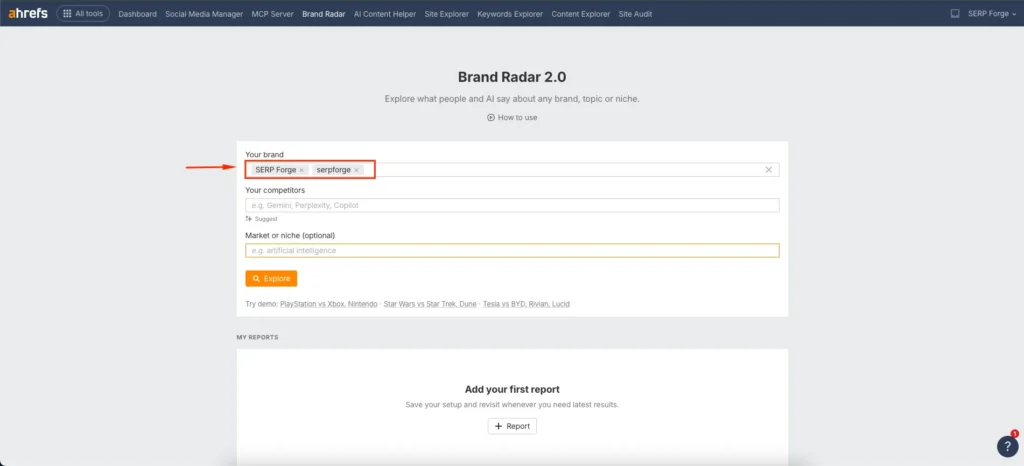Screen dimensions: 1024x466
Task: Expand the SERP Forge account dropdown
Action: tap(990, 14)
